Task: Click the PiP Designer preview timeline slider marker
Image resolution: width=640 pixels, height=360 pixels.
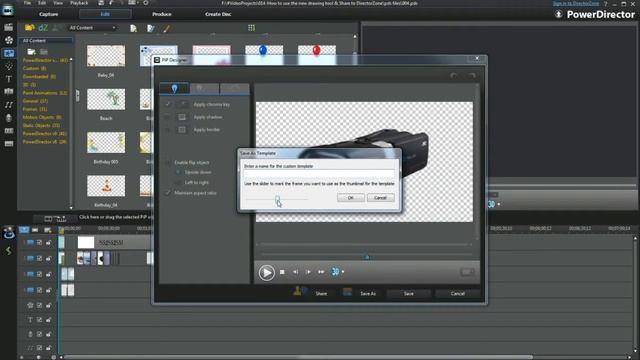Action: pyautogui.click(x=367, y=257)
